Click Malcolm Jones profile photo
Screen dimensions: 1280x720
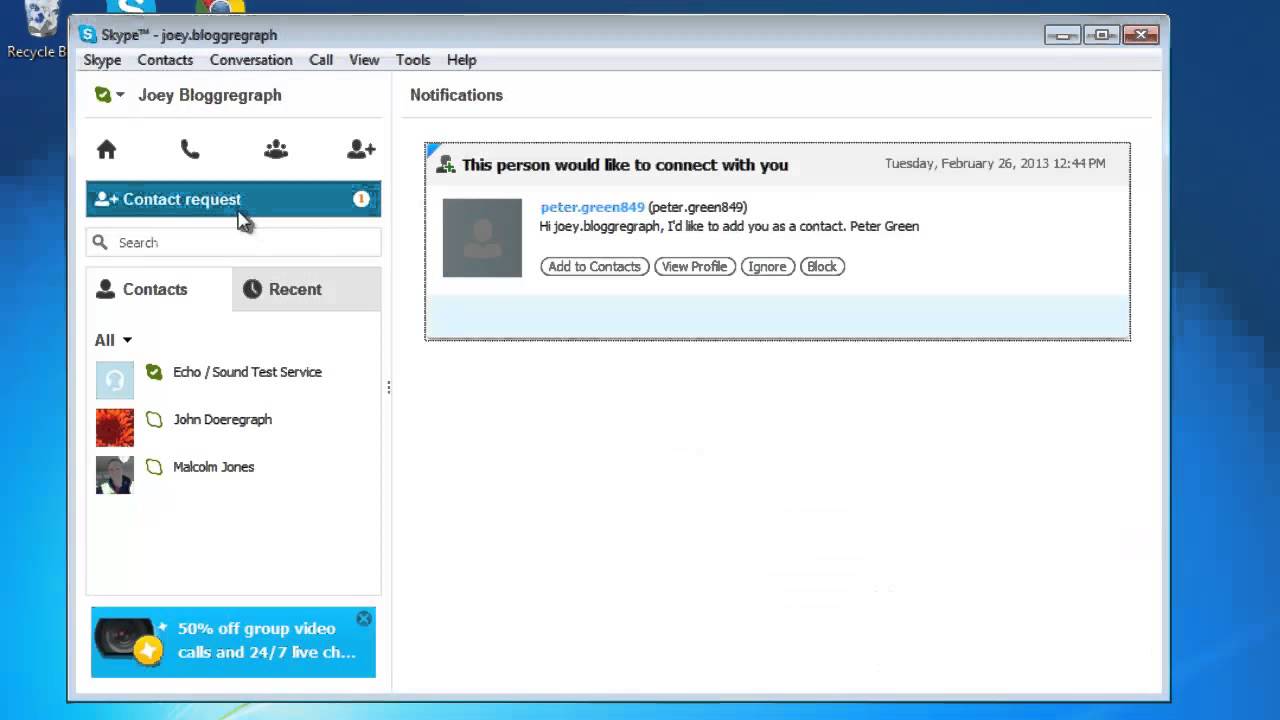pos(115,475)
